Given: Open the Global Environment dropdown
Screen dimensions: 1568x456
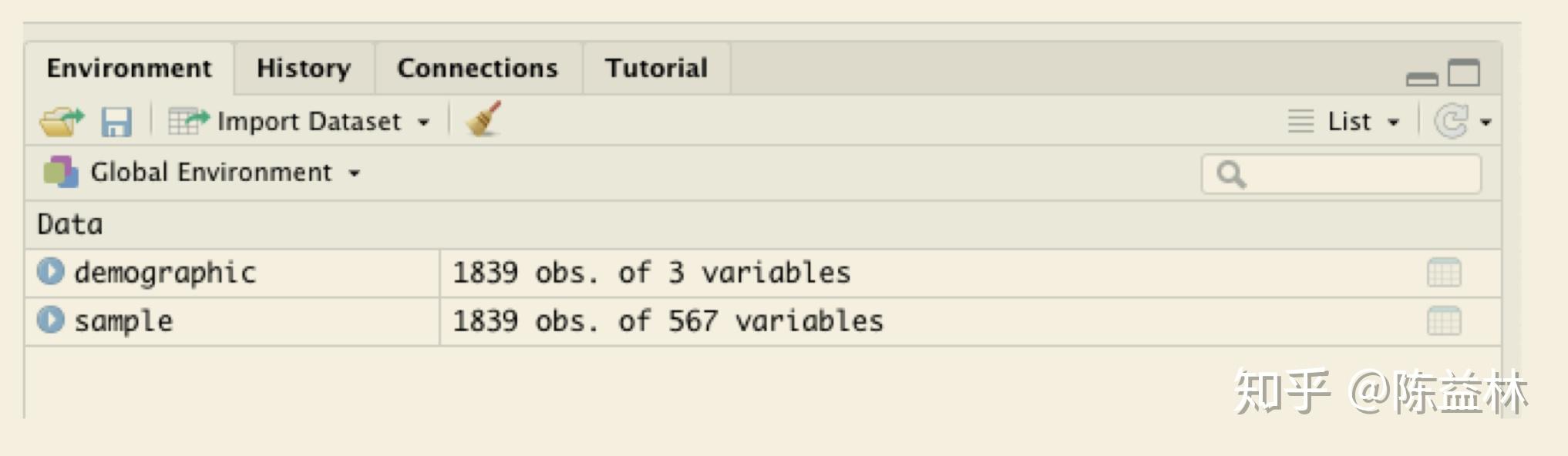Looking at the screenshot, I should (x=202, y=172).
